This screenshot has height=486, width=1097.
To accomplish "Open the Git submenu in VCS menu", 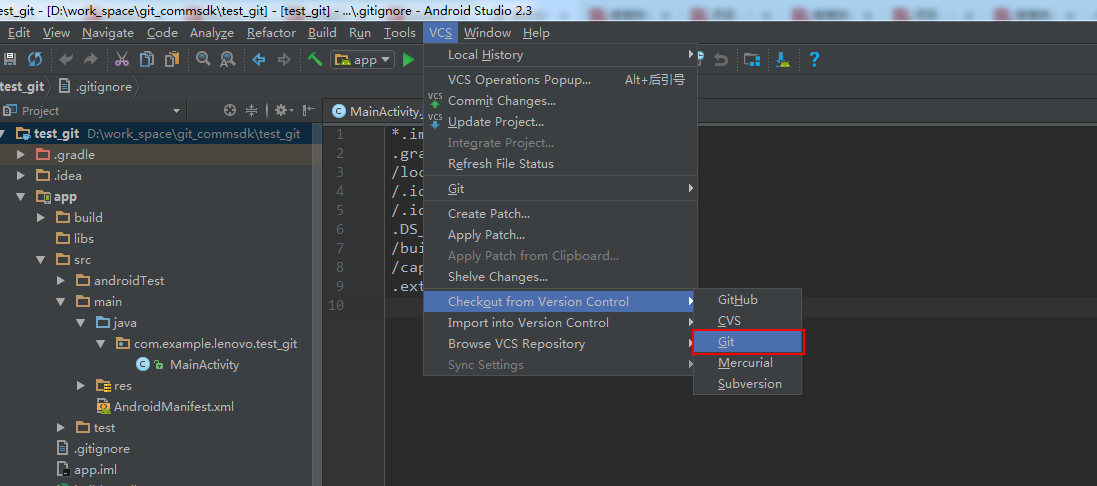I will [x=560, y=189].
